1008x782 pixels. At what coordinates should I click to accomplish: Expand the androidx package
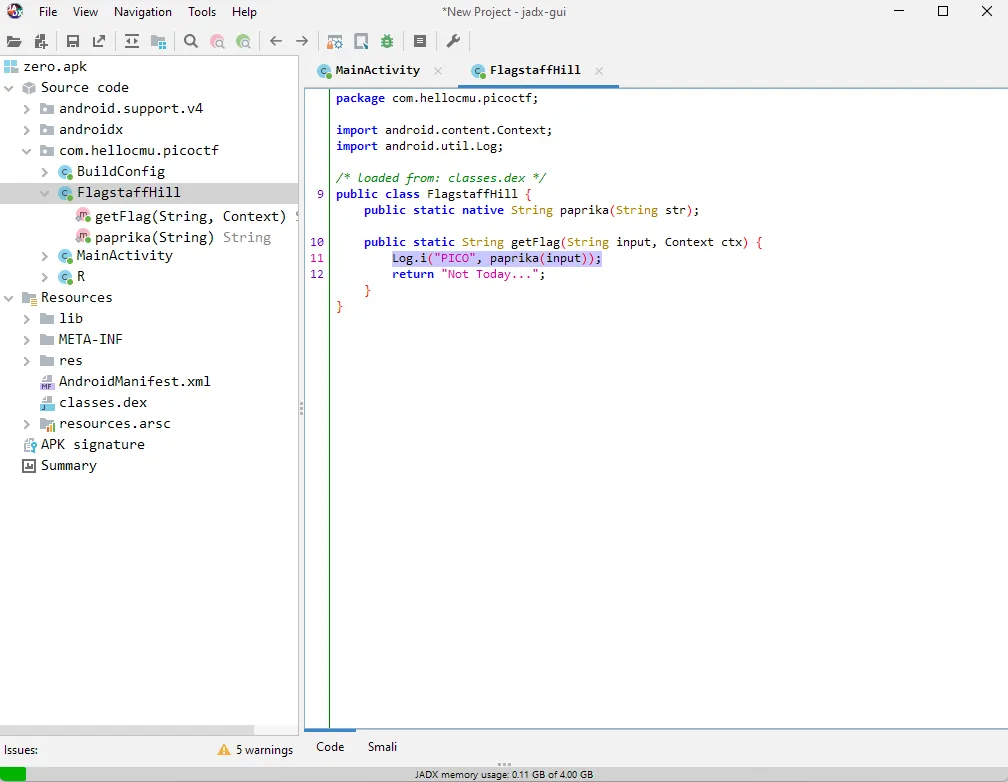(x=26, y=130)
